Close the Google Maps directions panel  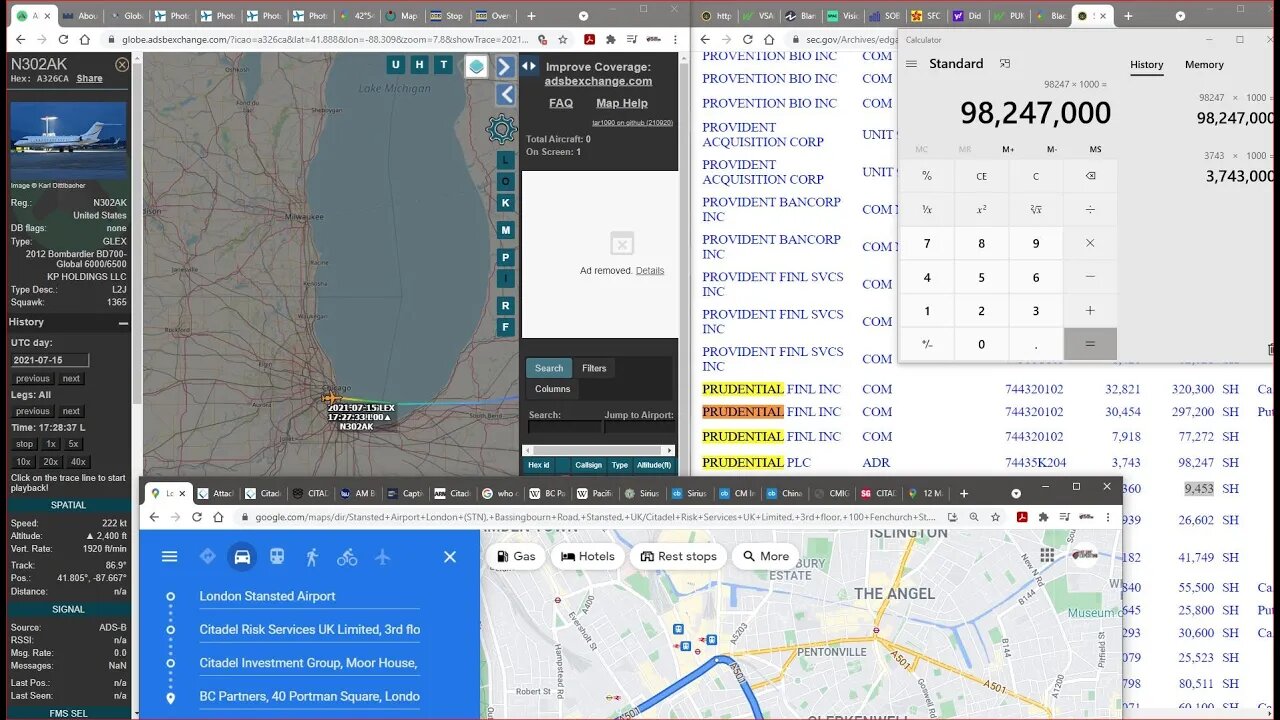[x=450, y=557]
